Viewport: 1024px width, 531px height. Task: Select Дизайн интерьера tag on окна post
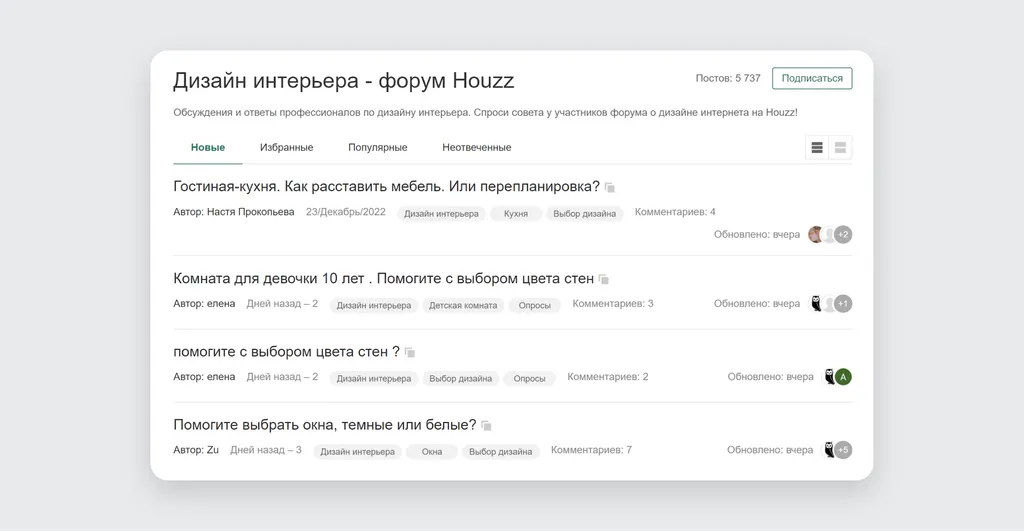pyautogui.click(x=357, y=451)
